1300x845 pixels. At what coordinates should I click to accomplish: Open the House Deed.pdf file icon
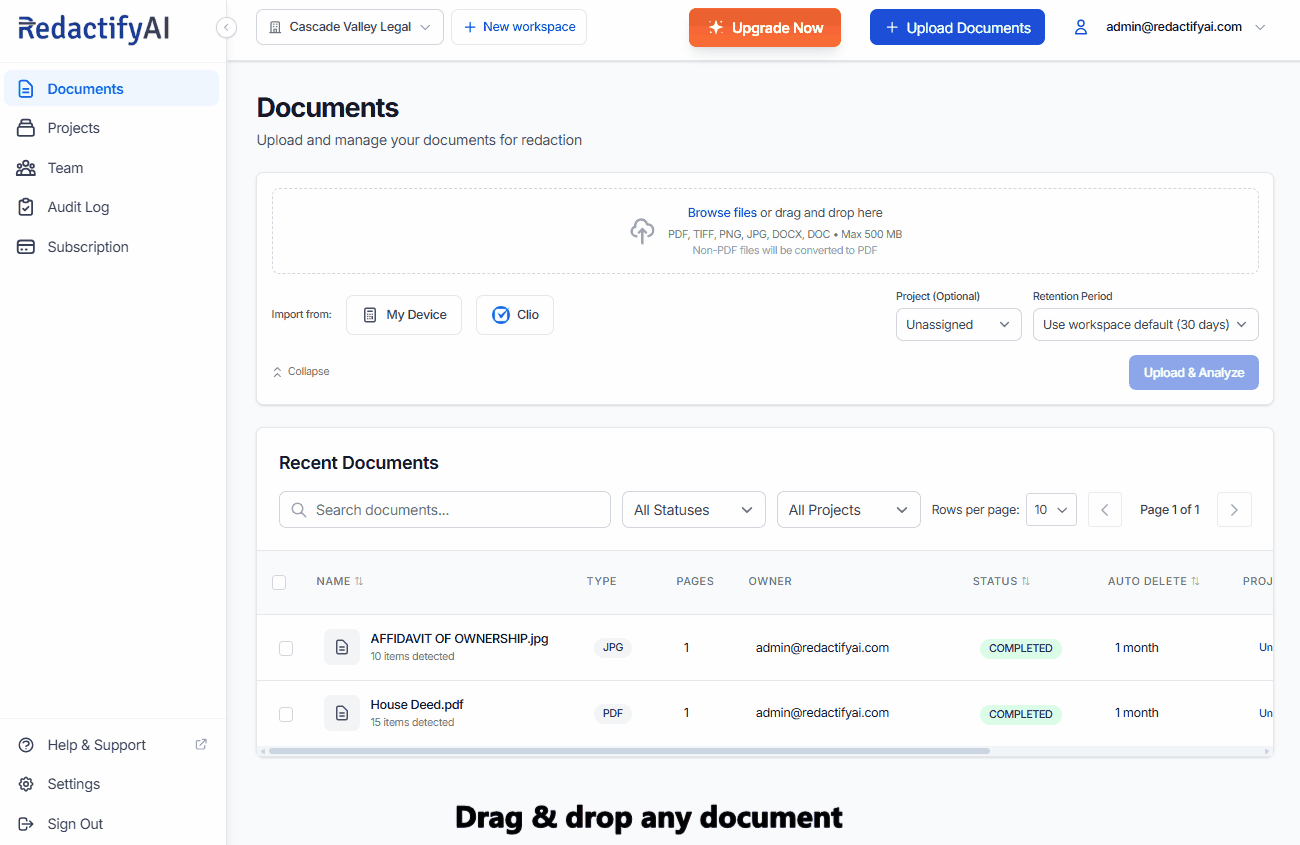point(341,712)
